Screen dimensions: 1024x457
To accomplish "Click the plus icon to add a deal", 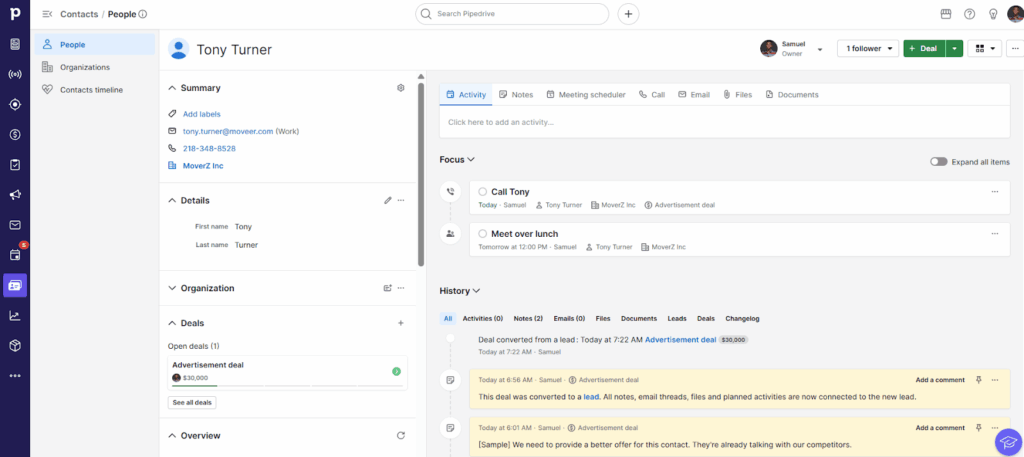I will (401, 323).
